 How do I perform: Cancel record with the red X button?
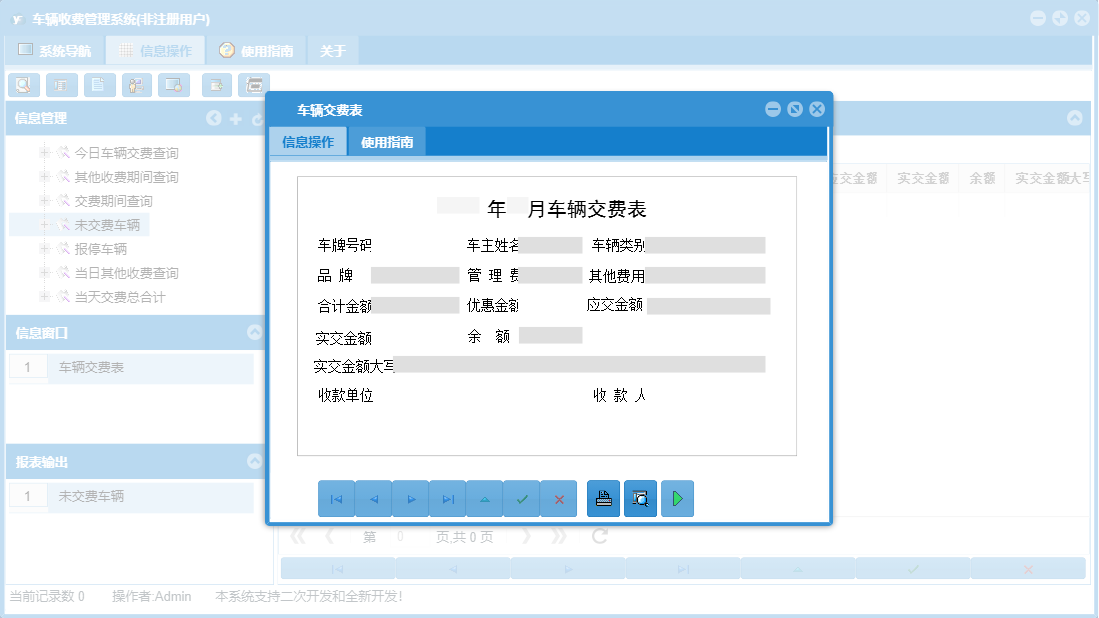click(558, 498)
